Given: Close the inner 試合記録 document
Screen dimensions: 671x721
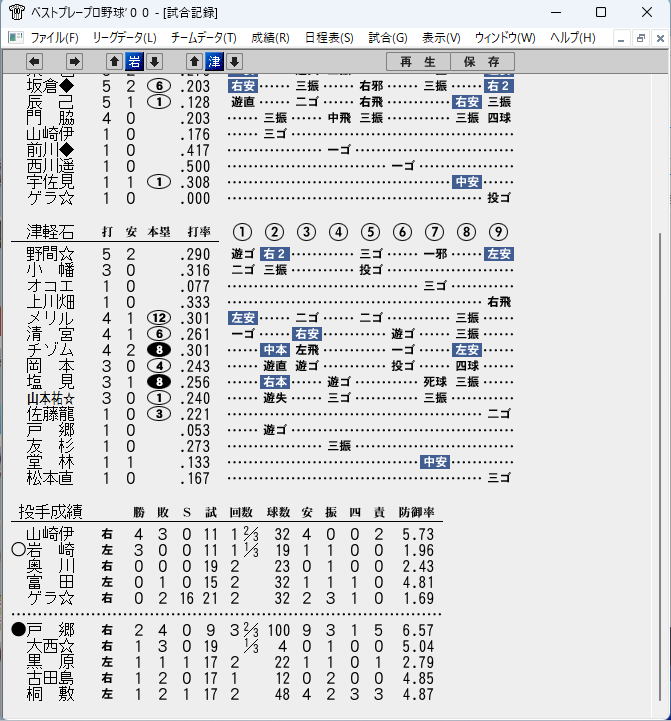Looking at the screenshot, I should point(660,39).
